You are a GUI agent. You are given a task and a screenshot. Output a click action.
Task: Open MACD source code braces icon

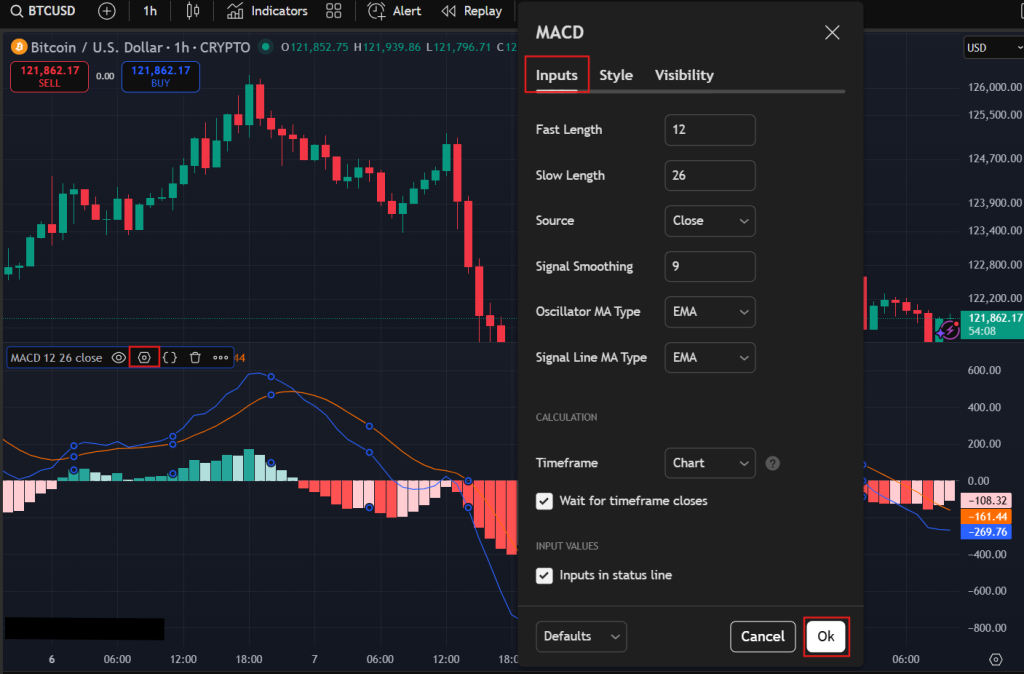pyautogui.click(x=170, y=357)
